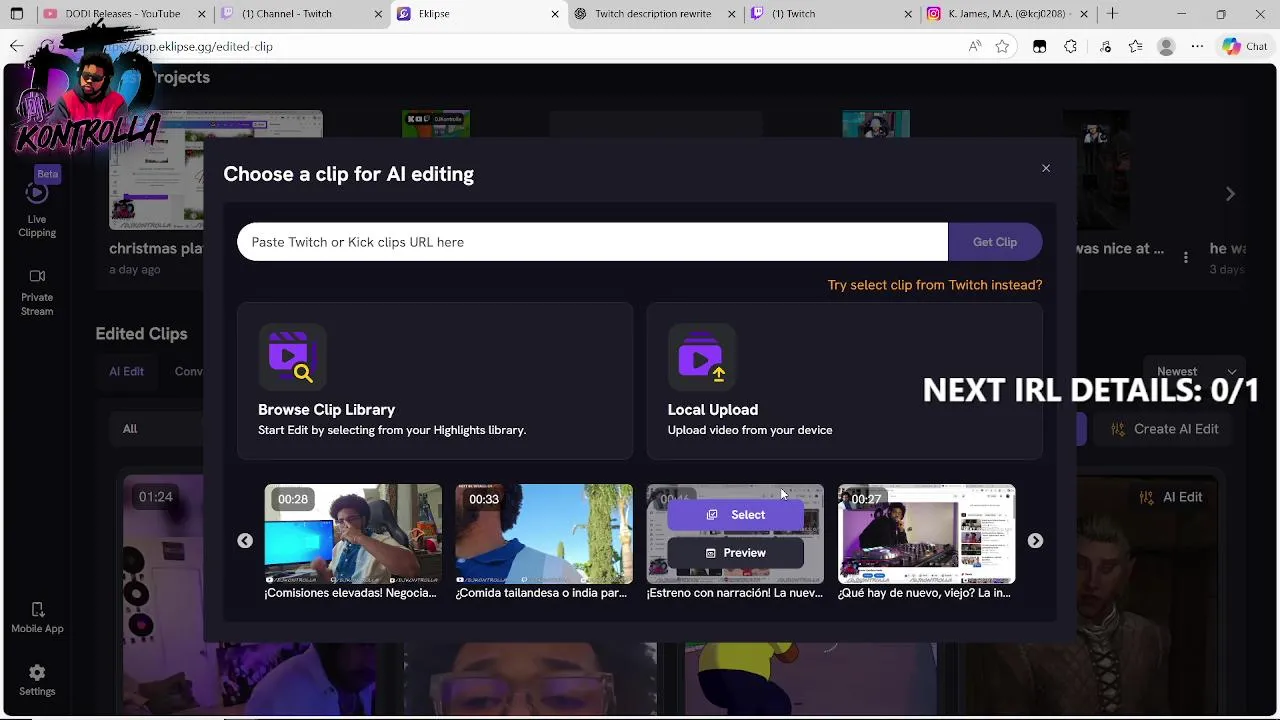Select the ¿Qué hay de nuevo clip thumbnail

point(926,534)
